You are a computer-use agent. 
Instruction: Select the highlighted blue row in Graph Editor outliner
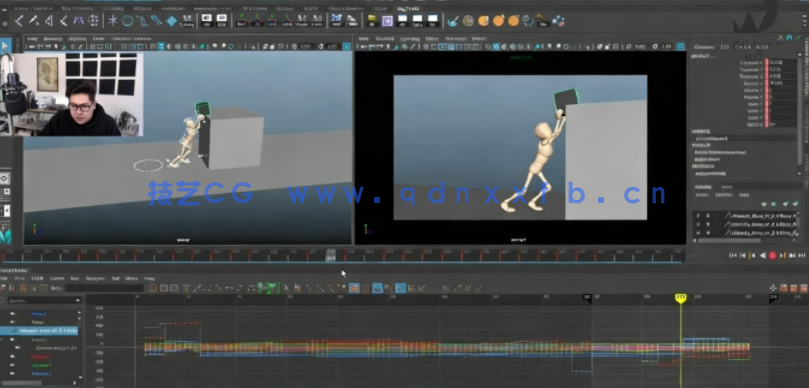(x=39, y=331)
